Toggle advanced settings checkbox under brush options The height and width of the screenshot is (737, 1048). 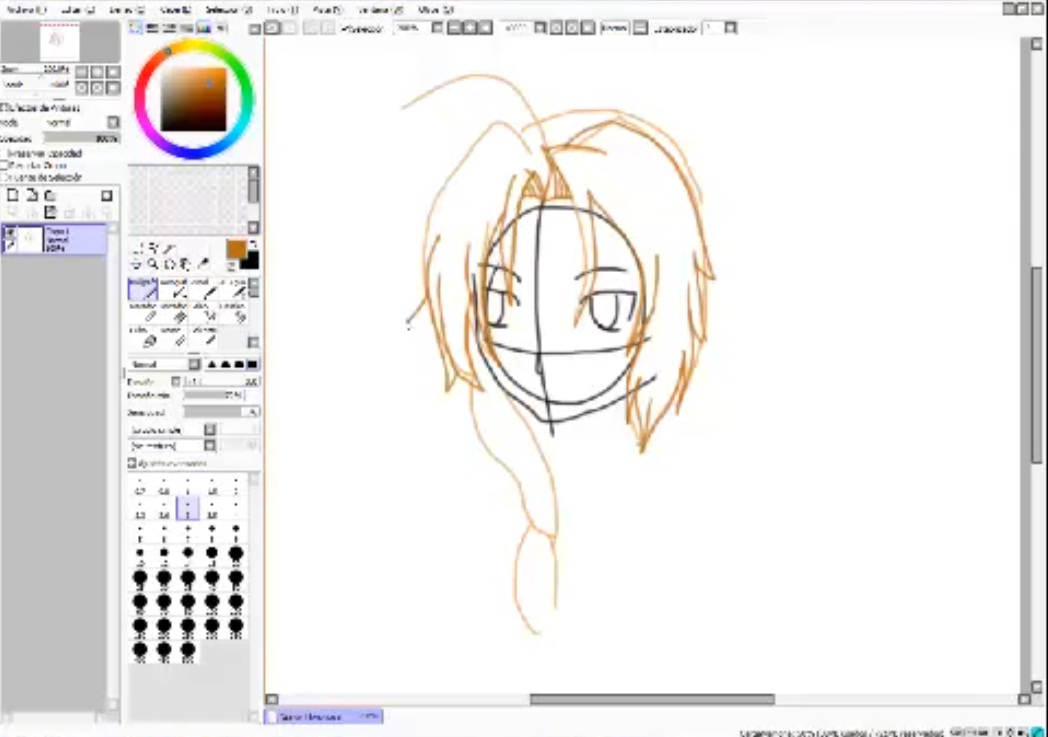click(x=132, y=462)
